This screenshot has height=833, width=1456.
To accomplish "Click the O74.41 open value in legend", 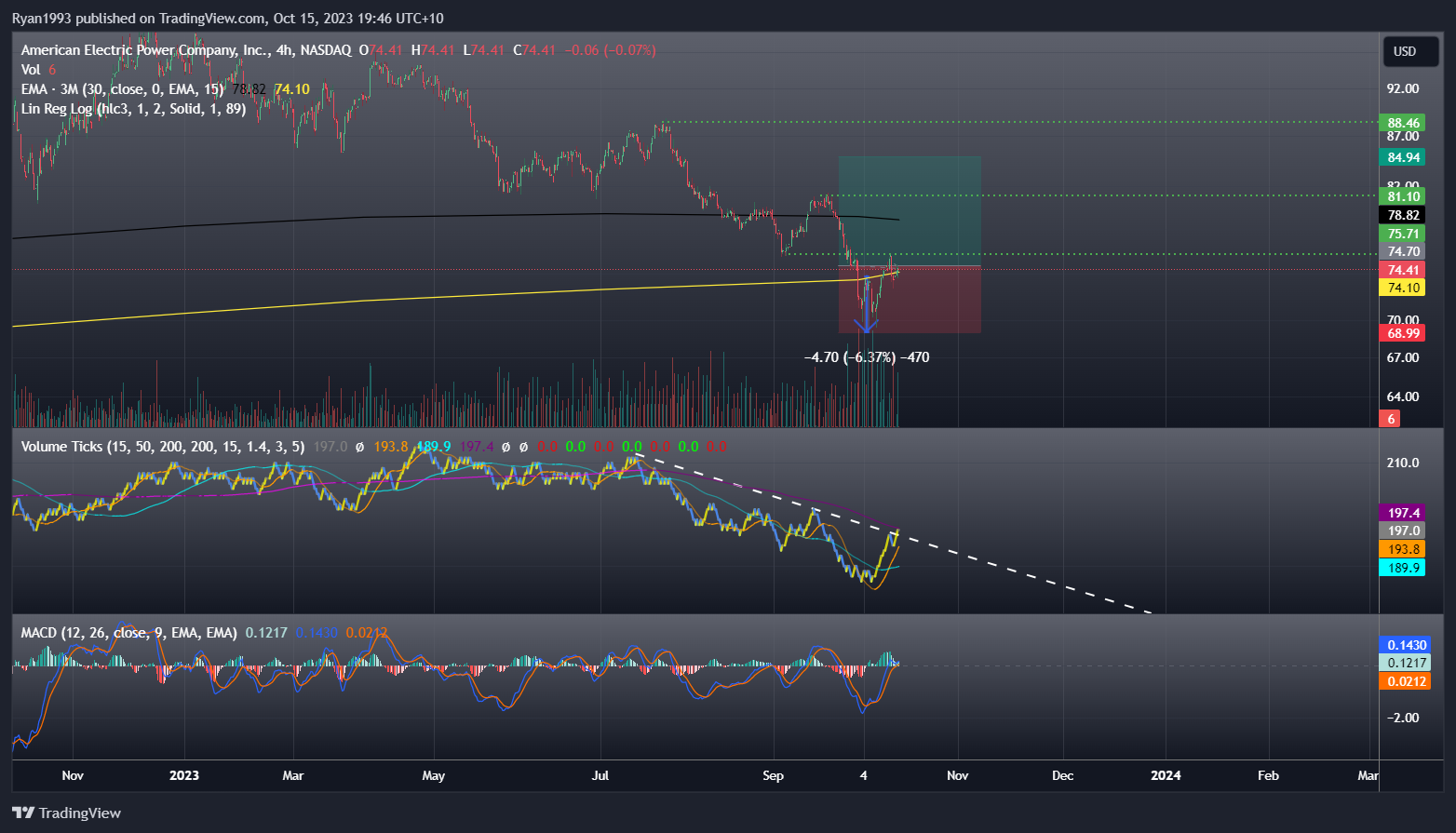I will pos(380,50).
